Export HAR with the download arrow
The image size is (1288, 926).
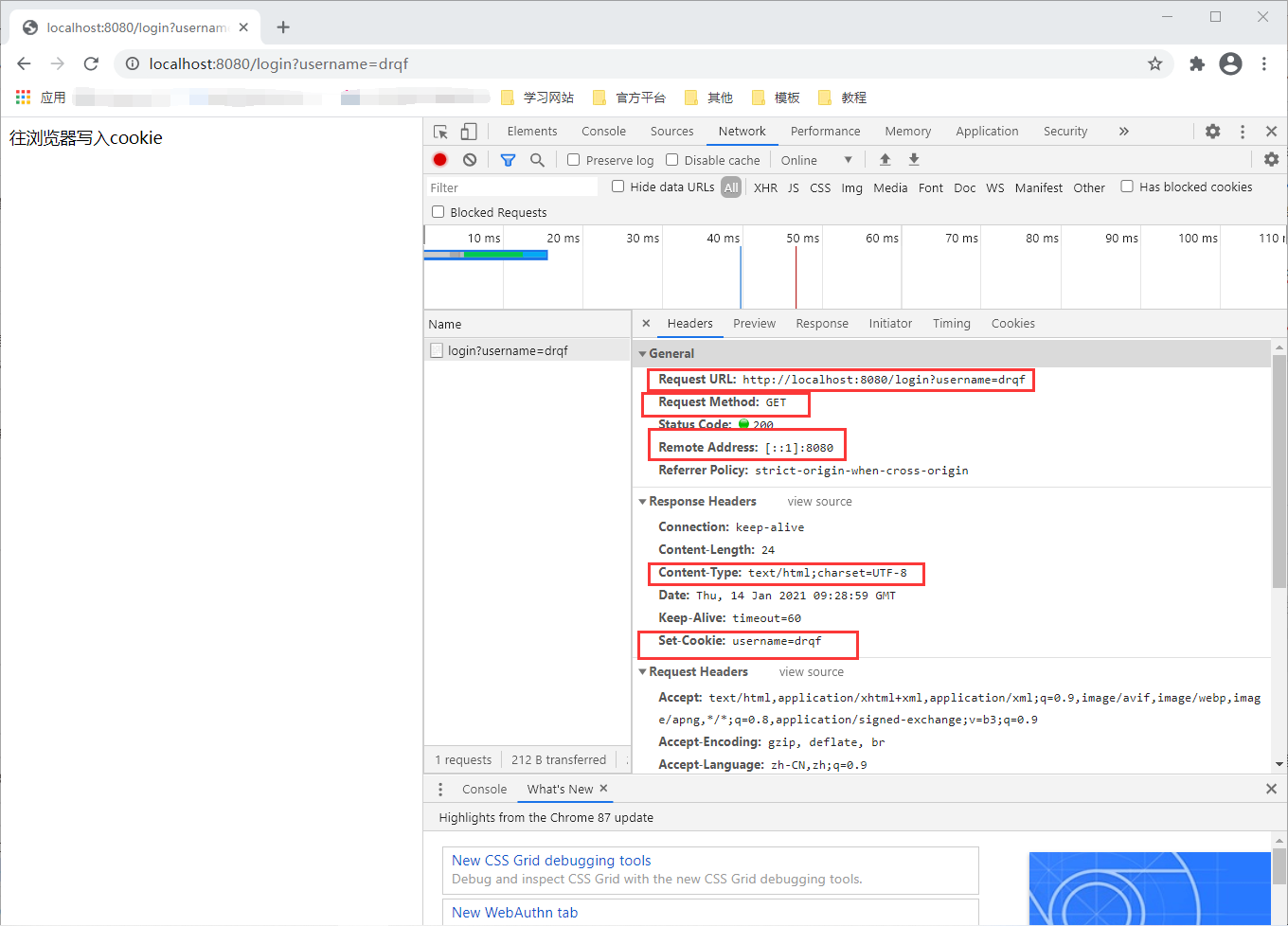914,160
